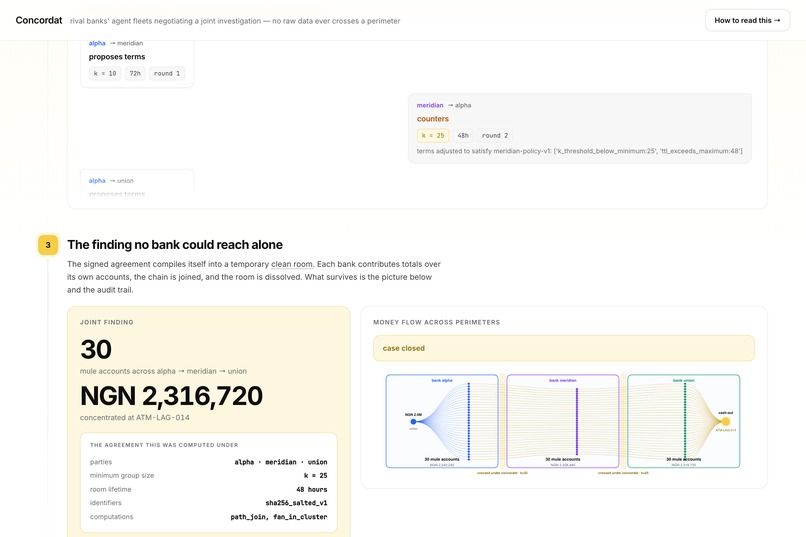
Task: Click the bank union green accounts column
Action: point(685,421)
